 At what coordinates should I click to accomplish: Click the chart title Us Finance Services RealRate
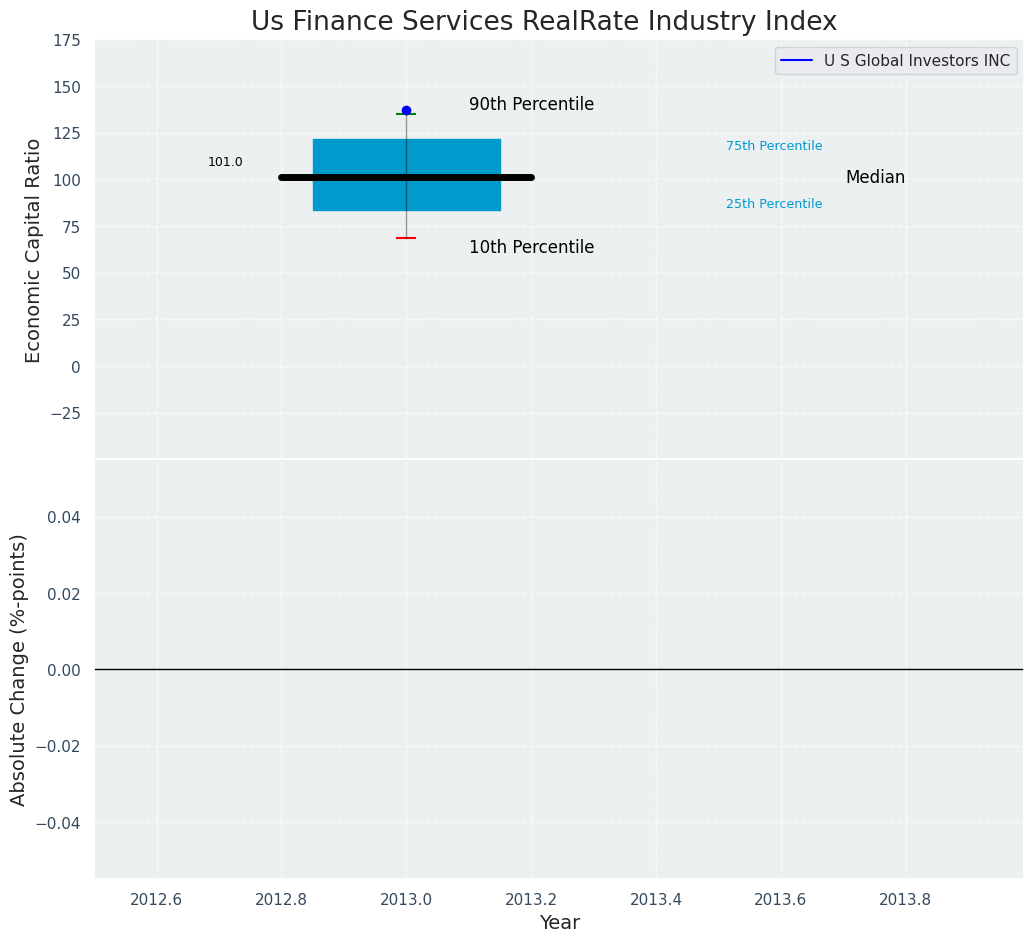tap(543, 21)
